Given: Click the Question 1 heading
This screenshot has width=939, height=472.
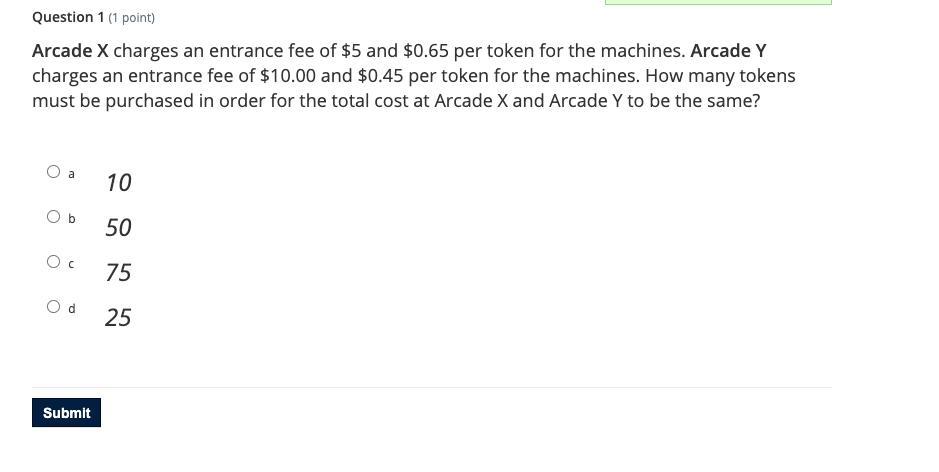Looking at the screenshot, I should pyautogui.click(x=68, y=17).
